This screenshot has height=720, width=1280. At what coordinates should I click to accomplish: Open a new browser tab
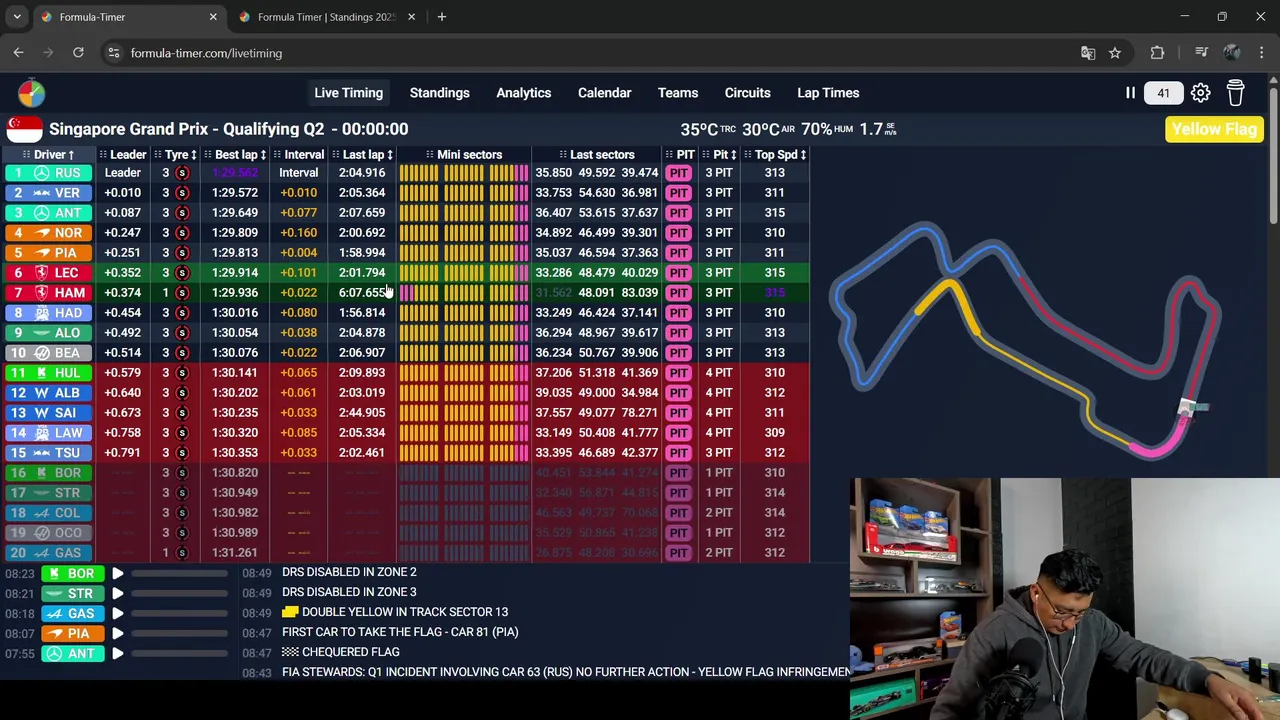coord(441,17)
